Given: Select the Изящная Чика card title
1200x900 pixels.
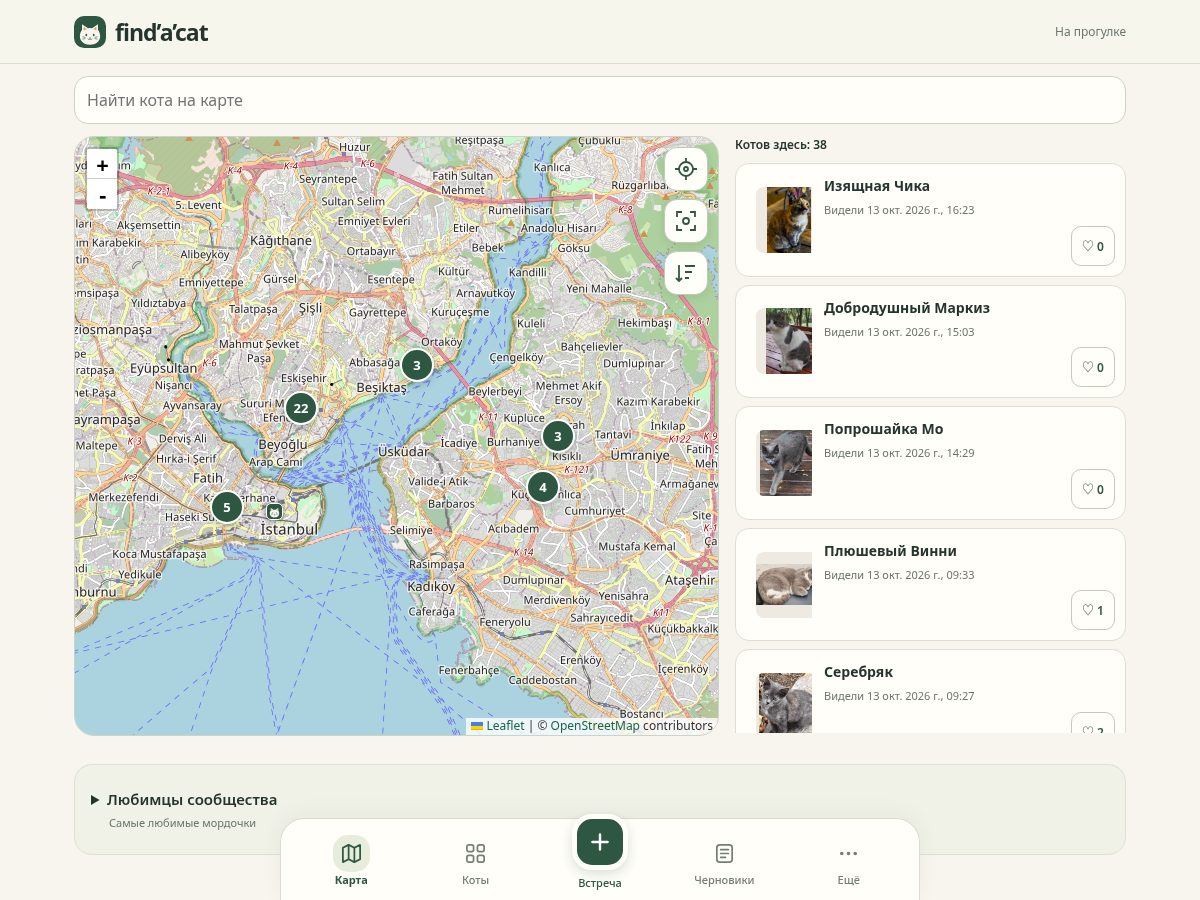Looking at the screenshot, I should pos(877,186).
